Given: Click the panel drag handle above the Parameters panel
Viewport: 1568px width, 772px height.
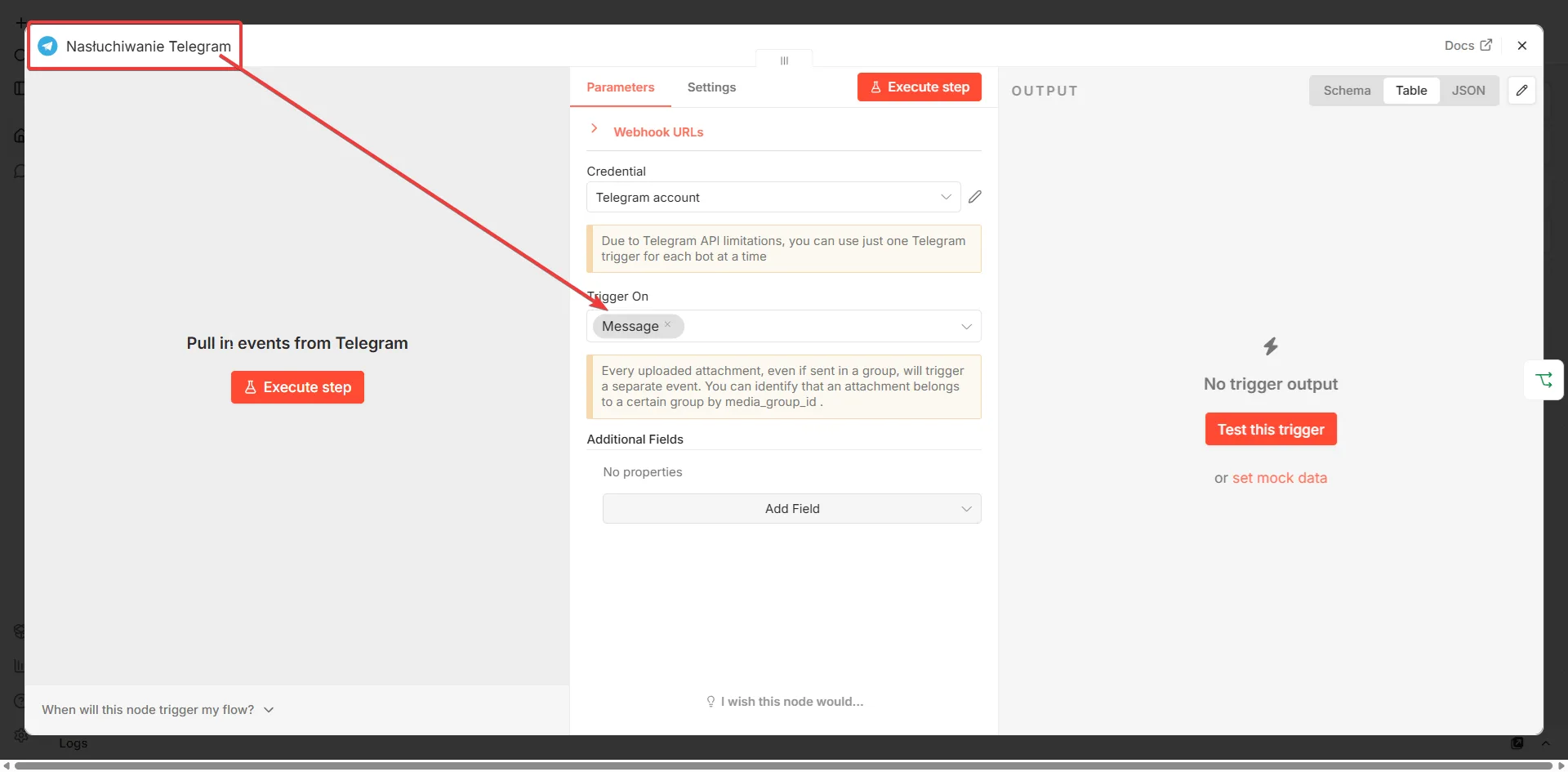Looking at the screenshot, I should click(784, 60).
